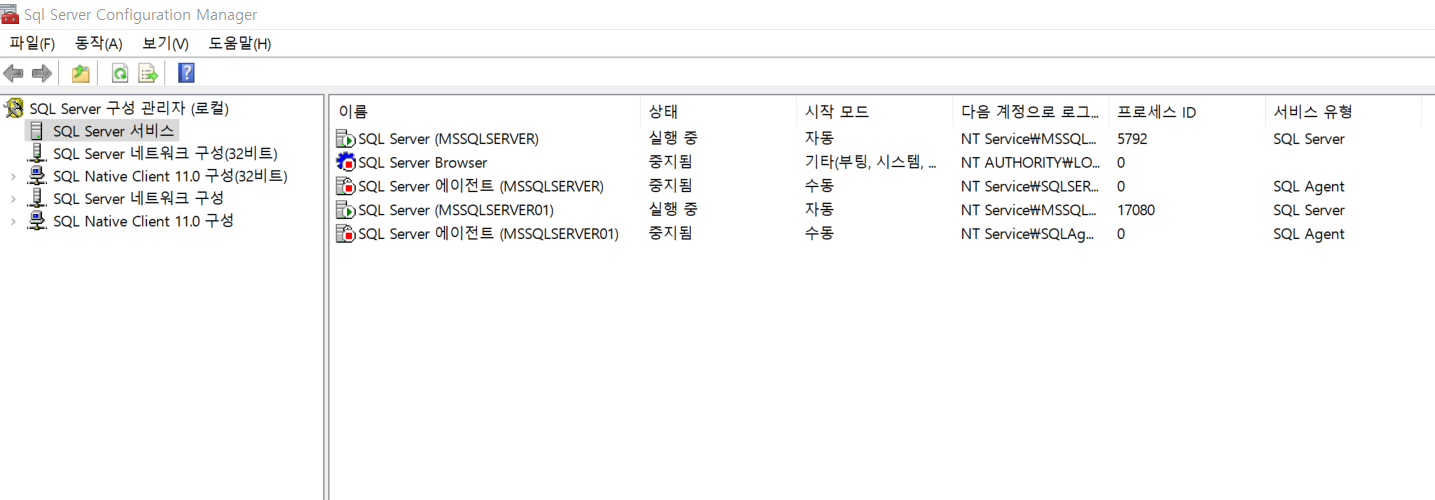Click the SQL Native Client 11.0 구성 tree icon (non-32비트)
The height and width of the screenshot is (500, 1435).
click(37, 221)
